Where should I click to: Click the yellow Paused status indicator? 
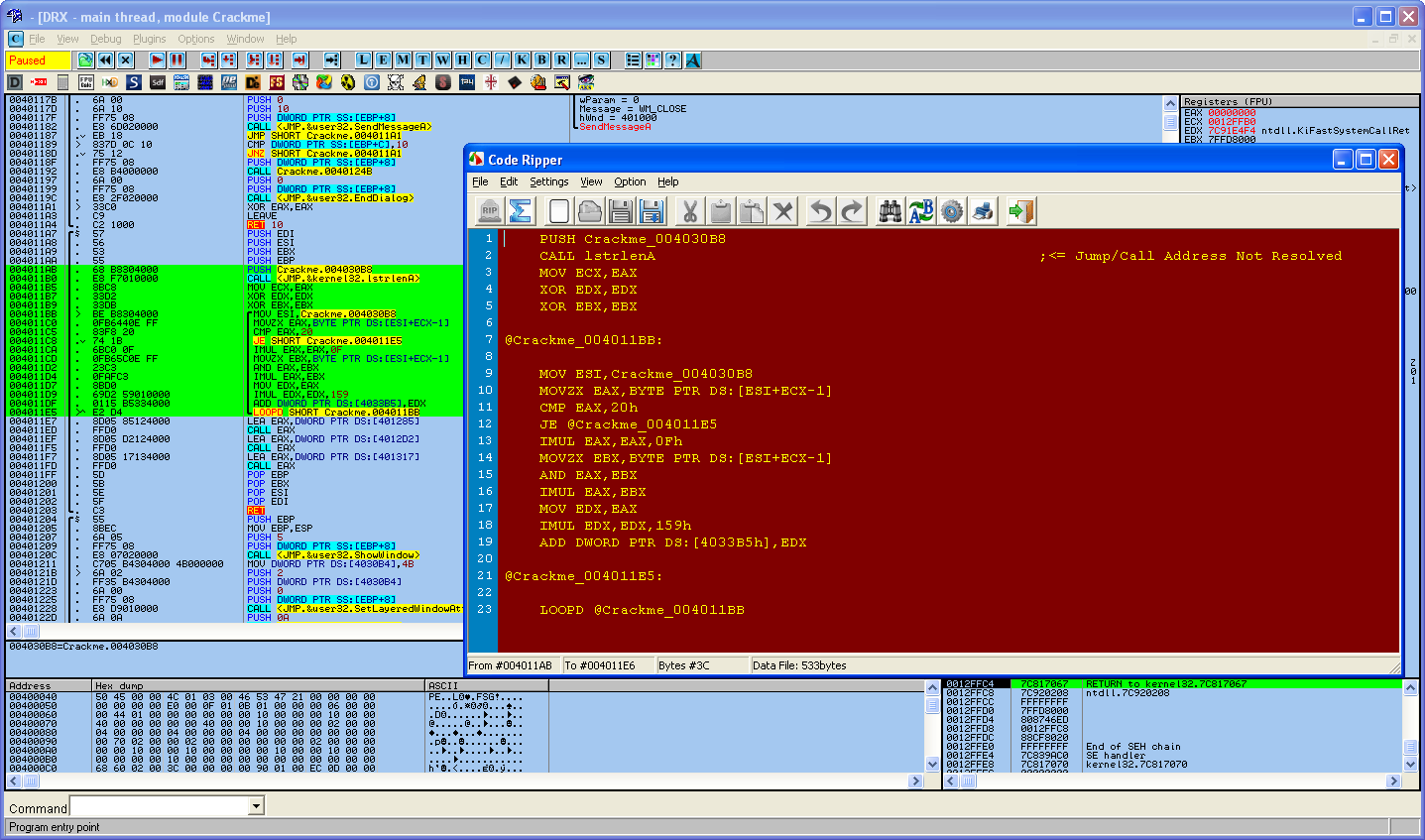[39, 60]
